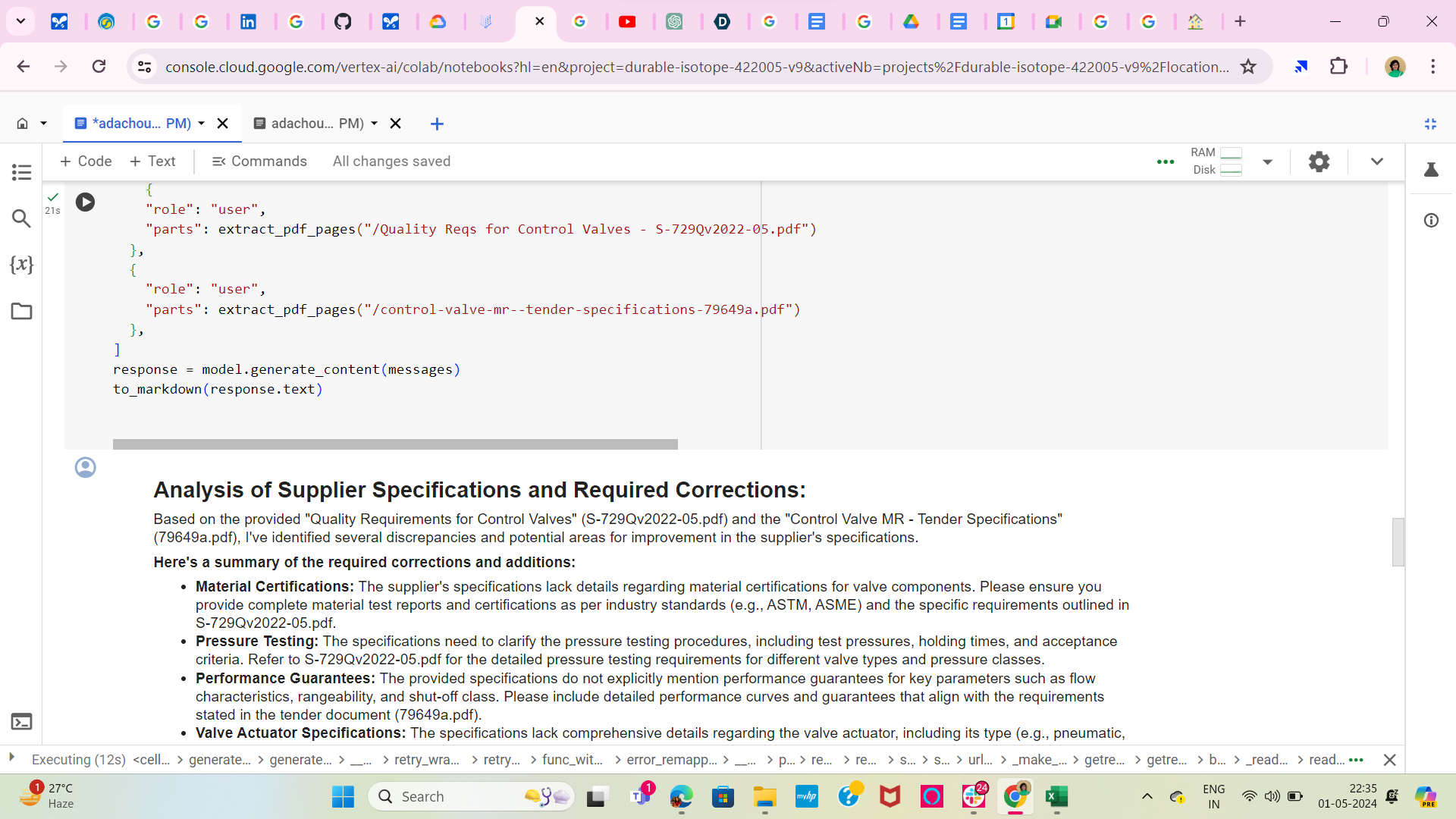1456x819 pixels.
Task: Open the find and replace search icon
Action: click(21, 219)
